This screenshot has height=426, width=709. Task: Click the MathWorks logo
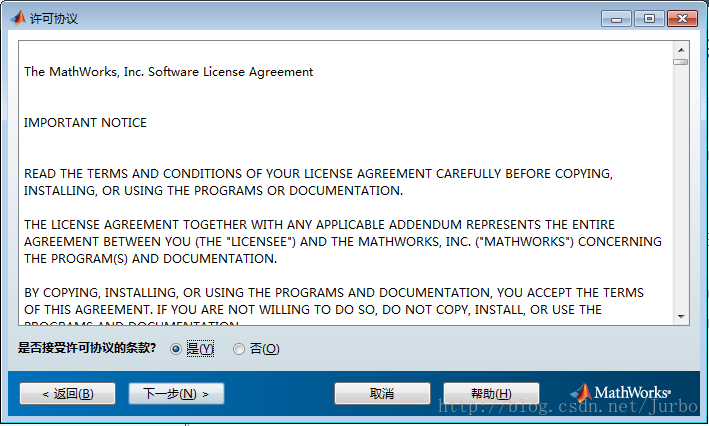(x=620, y=392)
